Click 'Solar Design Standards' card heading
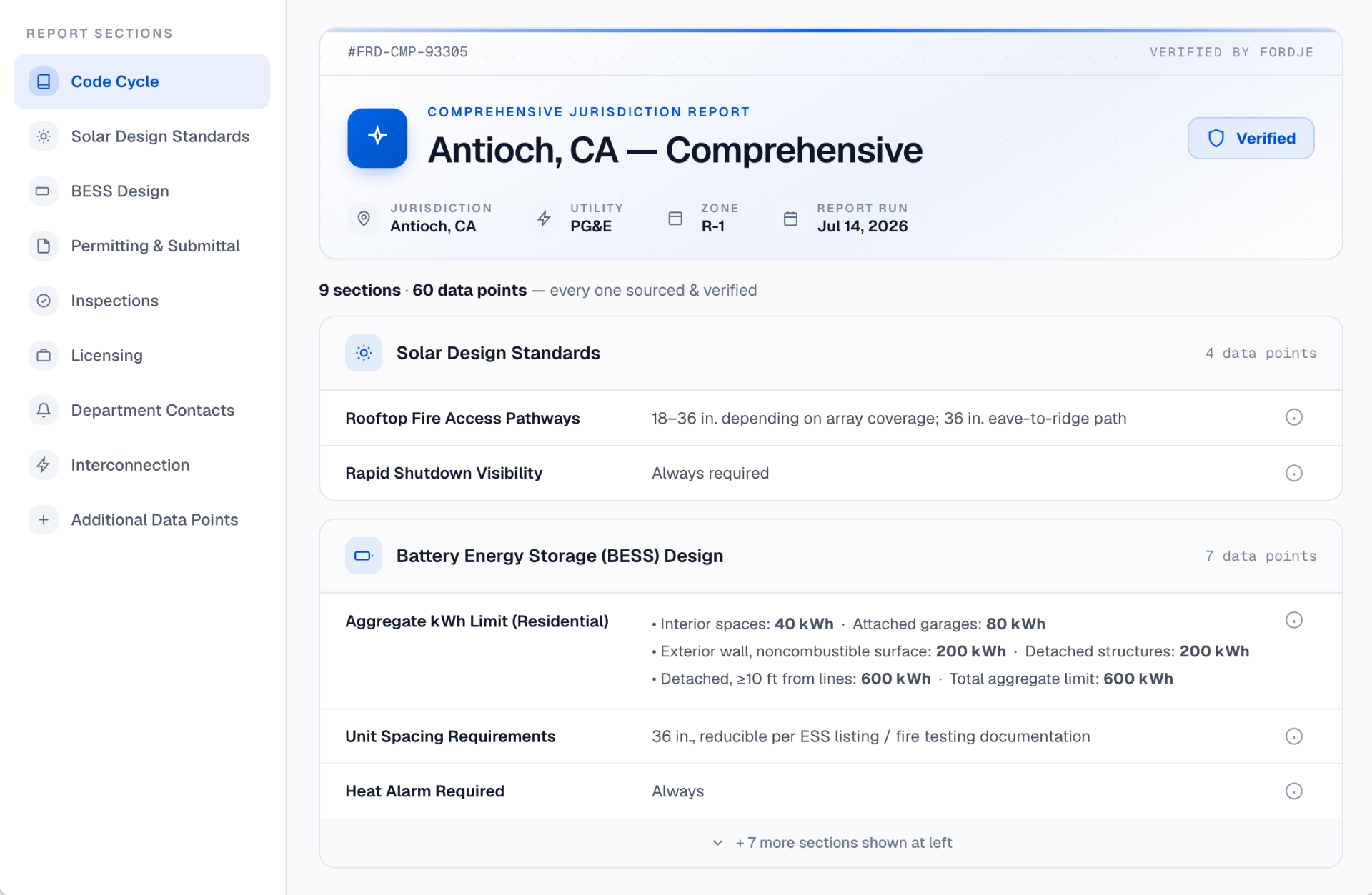The width and height of the screenshot is (1372, 895). click(x=498, y=353)
